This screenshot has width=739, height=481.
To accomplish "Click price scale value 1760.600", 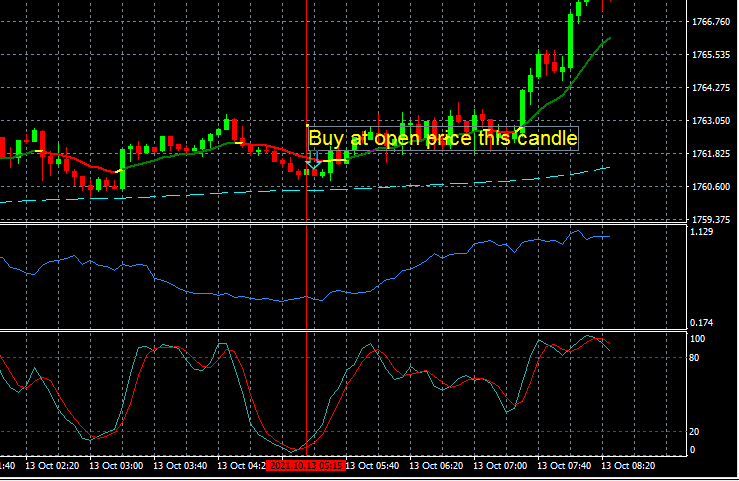I will (711, 187).
